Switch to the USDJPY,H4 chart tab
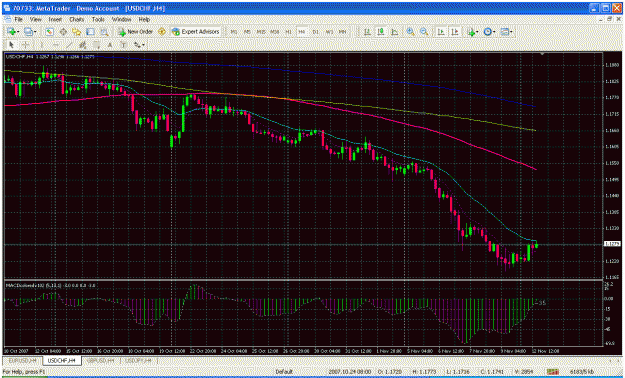 (x=138, y=360)
